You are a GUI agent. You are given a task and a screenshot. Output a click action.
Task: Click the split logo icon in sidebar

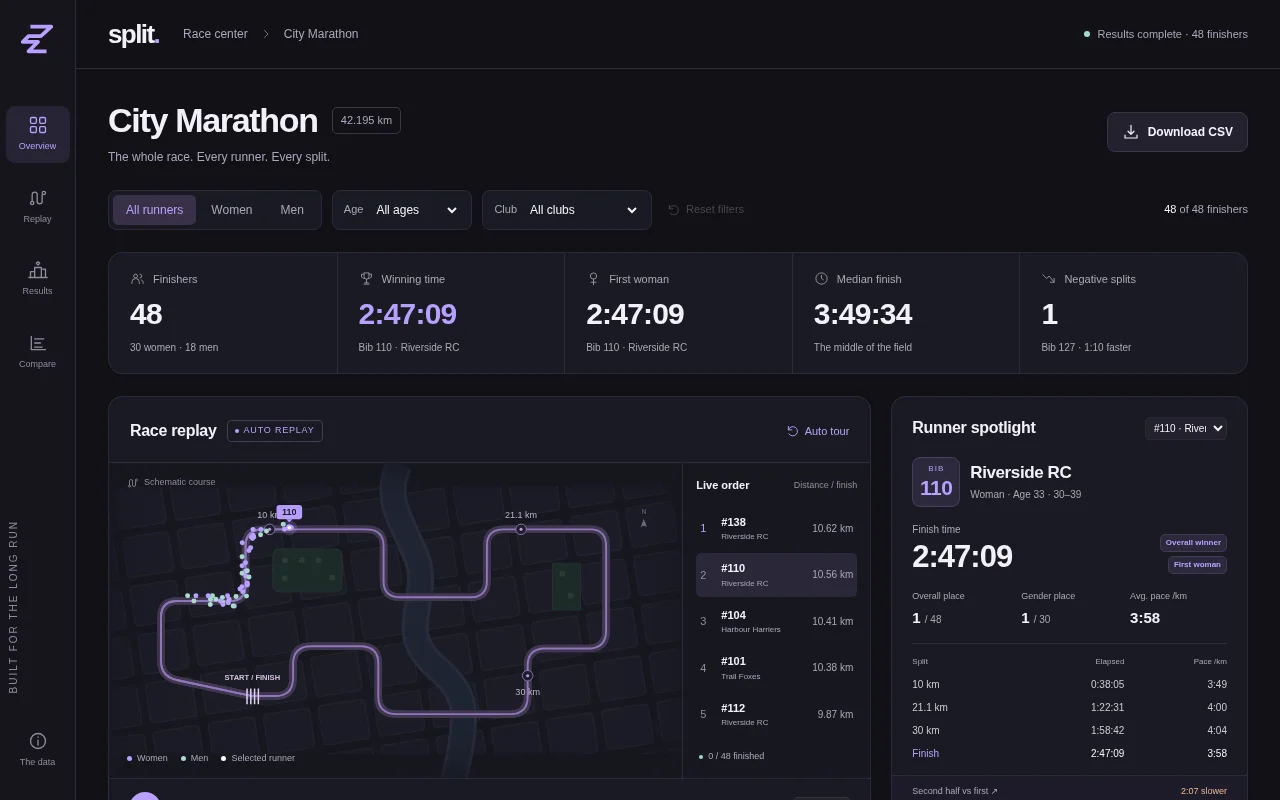tap(37, 39)
